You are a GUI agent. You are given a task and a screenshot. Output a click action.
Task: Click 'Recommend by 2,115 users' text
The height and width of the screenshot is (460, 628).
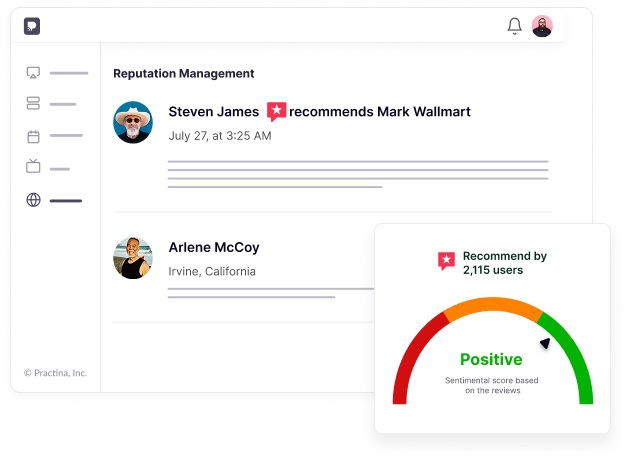coord(505,263)
